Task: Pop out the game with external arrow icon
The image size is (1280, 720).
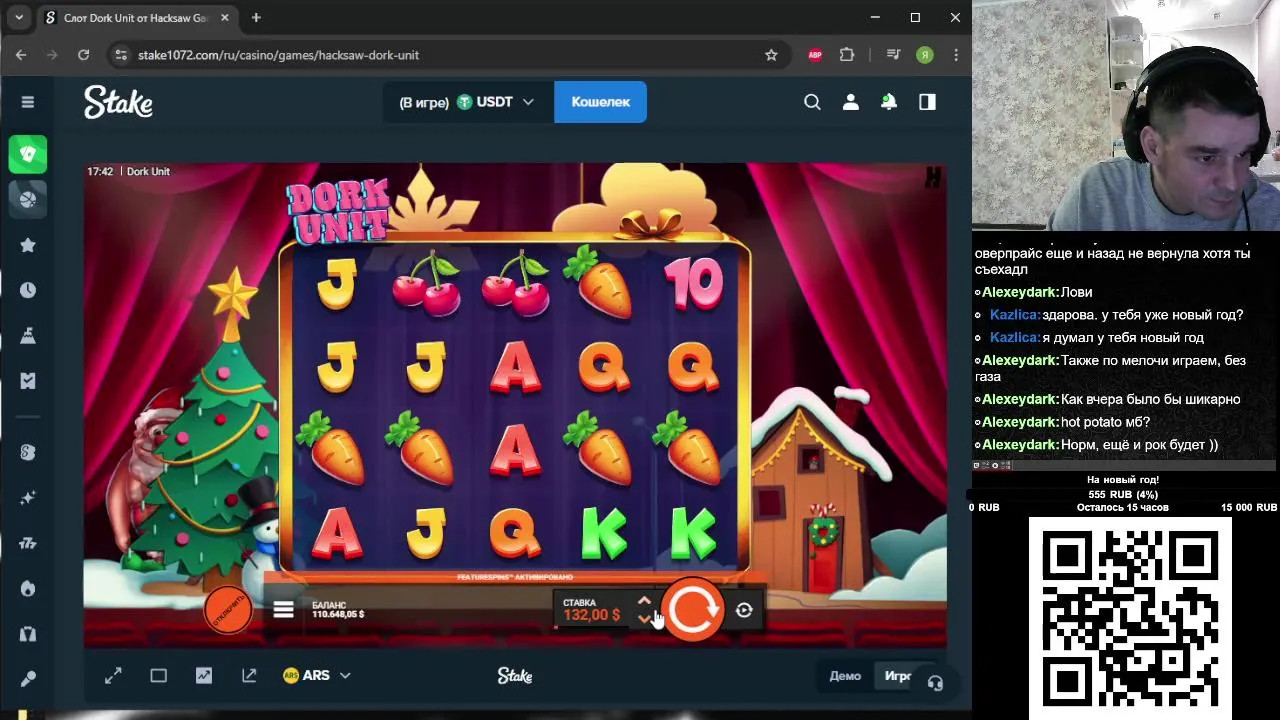Action: (249, 676)
